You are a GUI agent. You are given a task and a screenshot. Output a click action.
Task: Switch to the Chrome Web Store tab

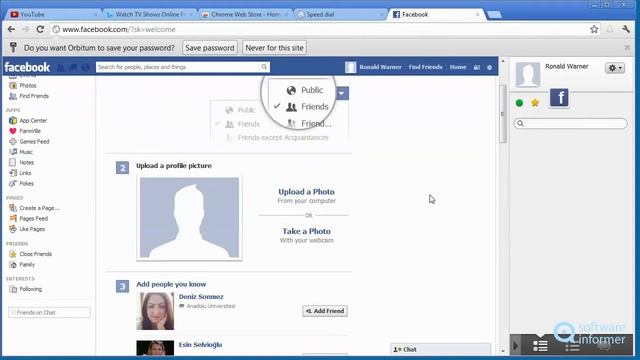[x=245, y=14]
